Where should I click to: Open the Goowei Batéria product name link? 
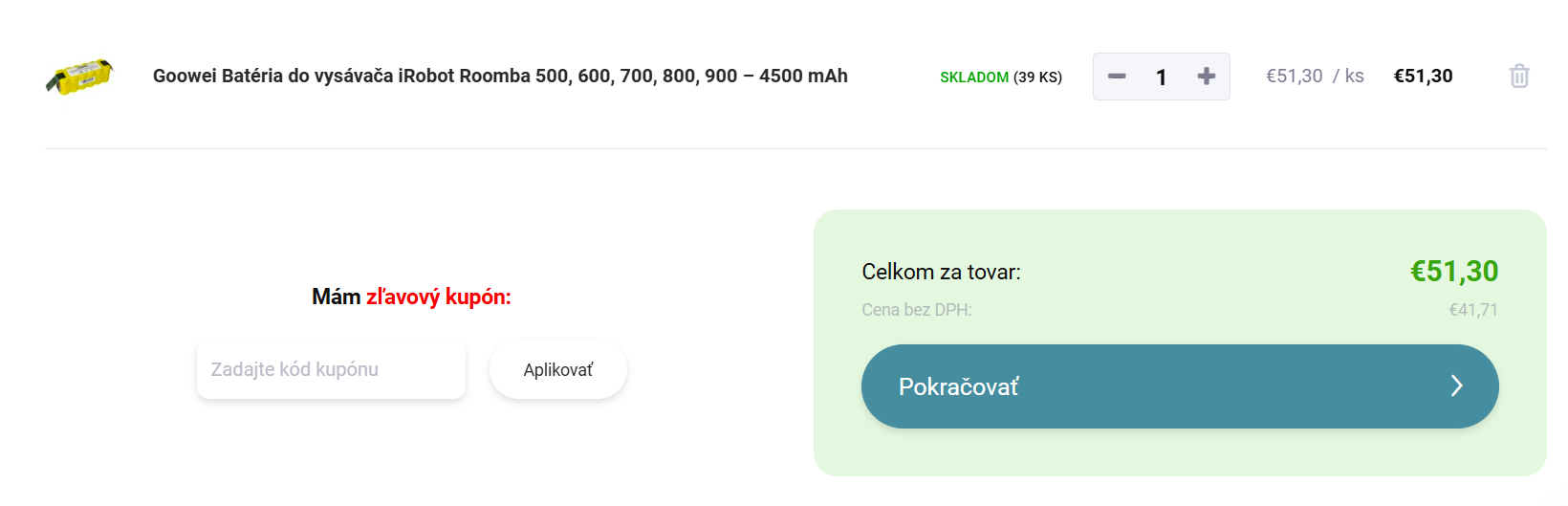pyautogui.click(x=500, y=77)
